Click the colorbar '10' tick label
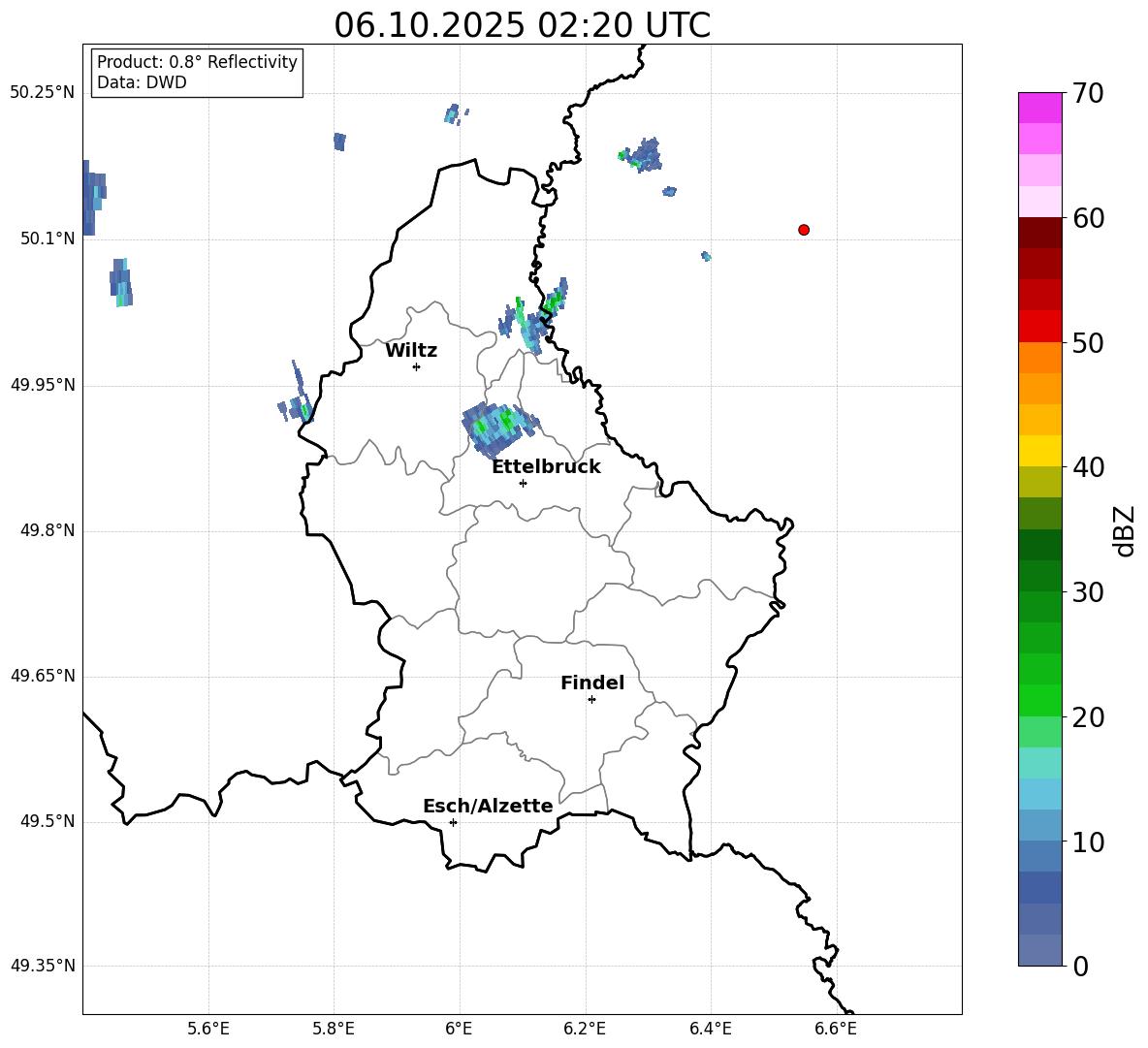Screen dimensions: 1148x1048 (1089, 842)
